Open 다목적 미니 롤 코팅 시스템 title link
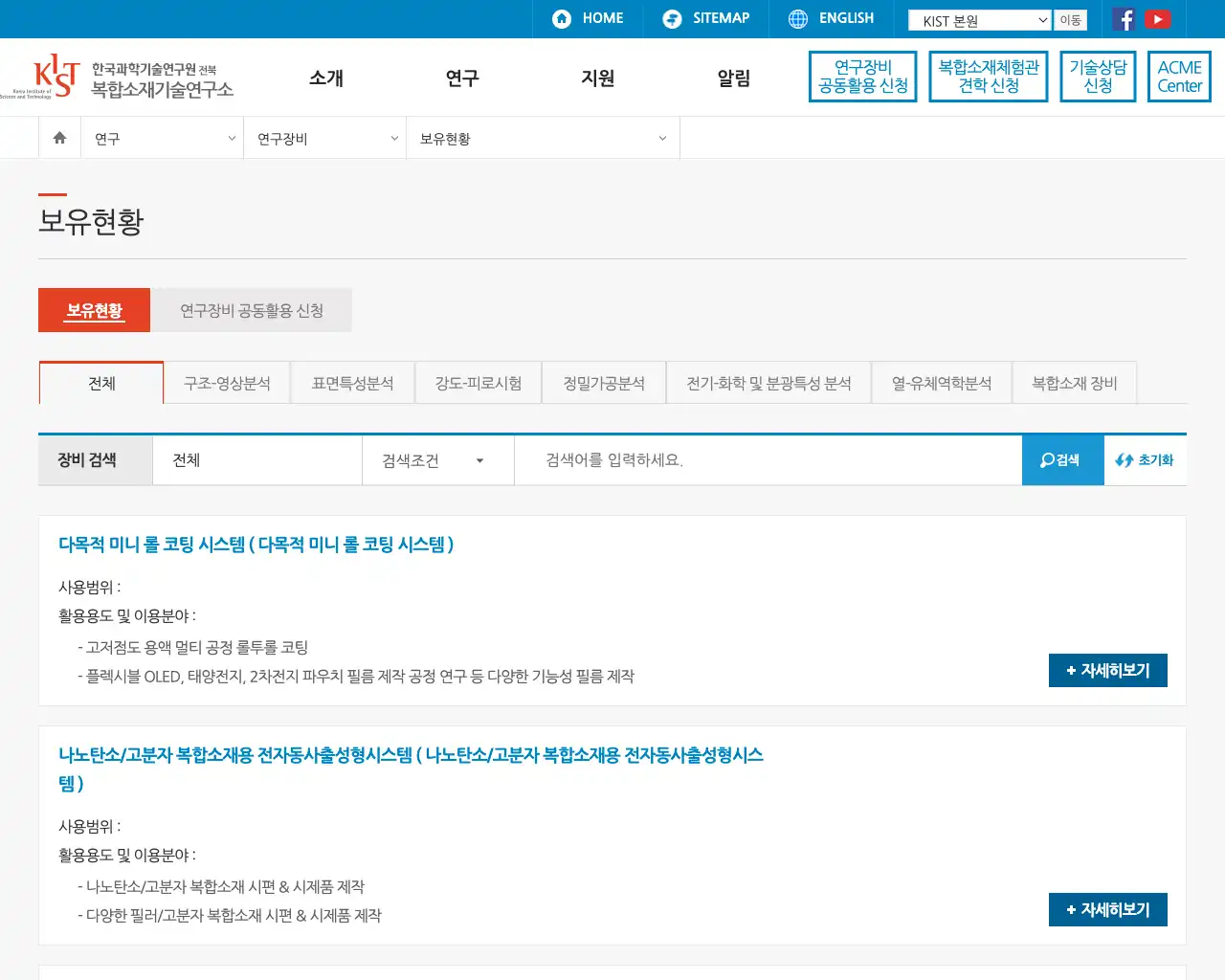This screenshot has height=980, width=1225. [x=256, y=545]
